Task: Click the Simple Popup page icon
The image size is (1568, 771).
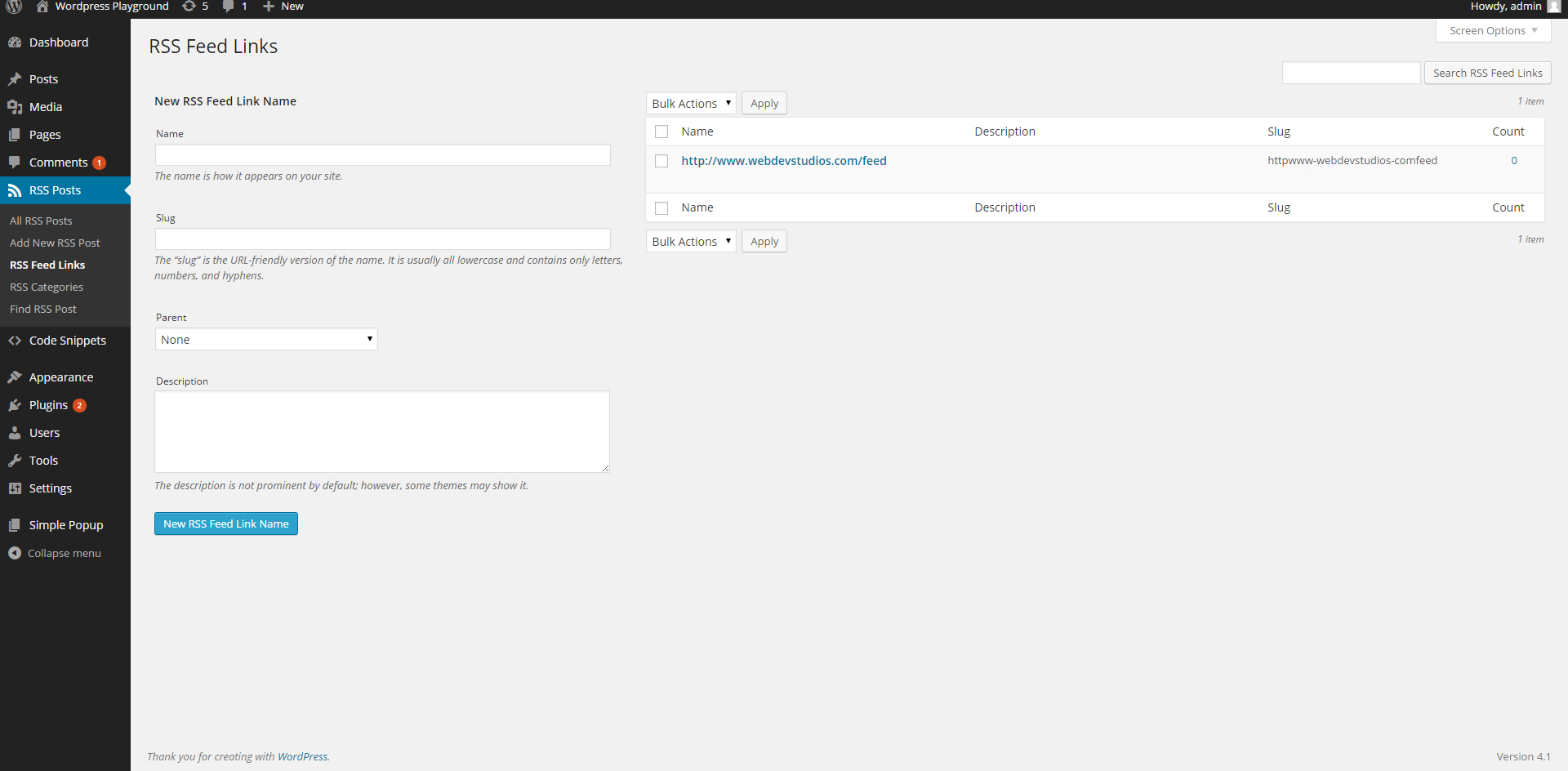Action: (15, 525)
